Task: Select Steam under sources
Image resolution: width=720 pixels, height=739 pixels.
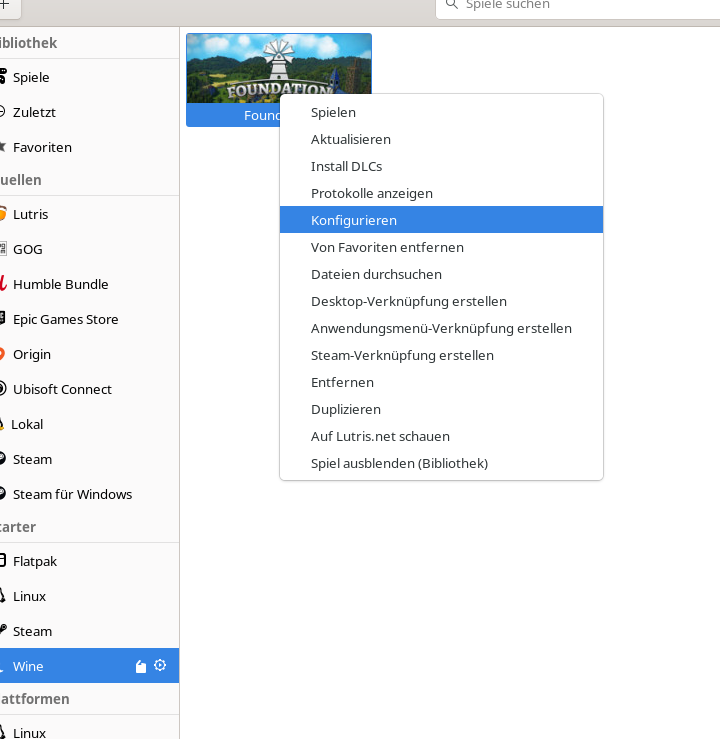Action: [90, 460]
